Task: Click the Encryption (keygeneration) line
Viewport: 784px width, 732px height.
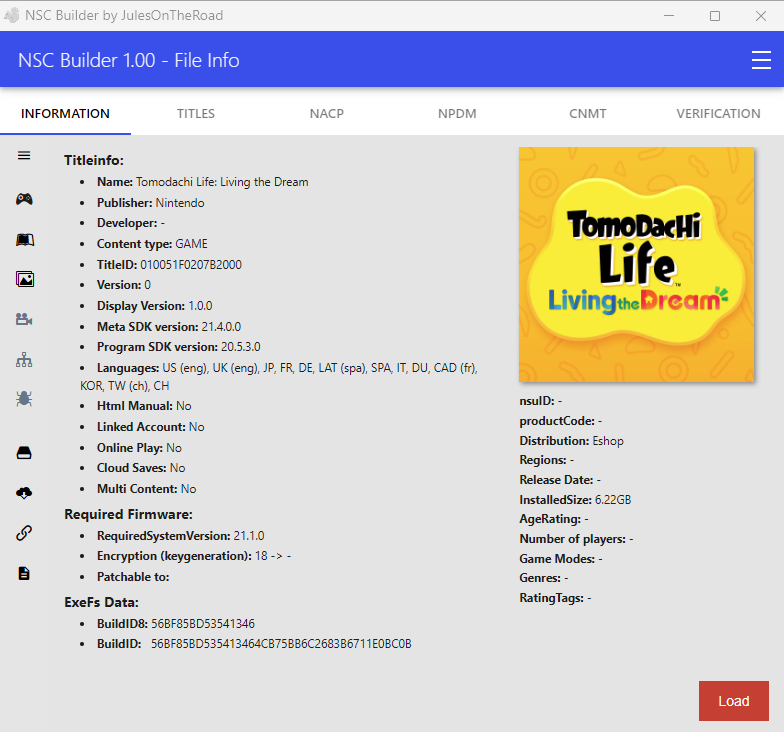Action: click(194, 556)
